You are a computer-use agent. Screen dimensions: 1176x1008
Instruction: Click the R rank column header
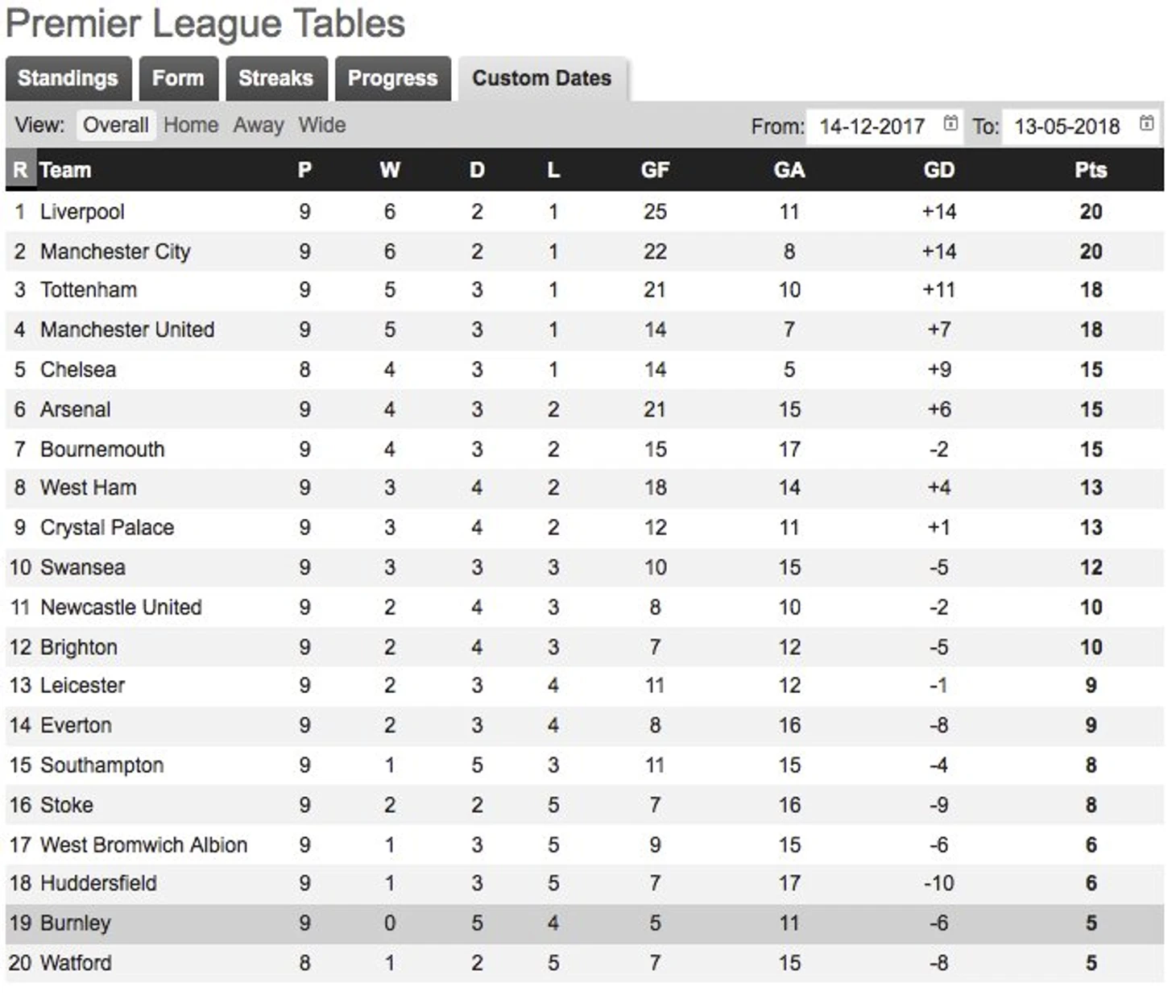click(20, 170)
